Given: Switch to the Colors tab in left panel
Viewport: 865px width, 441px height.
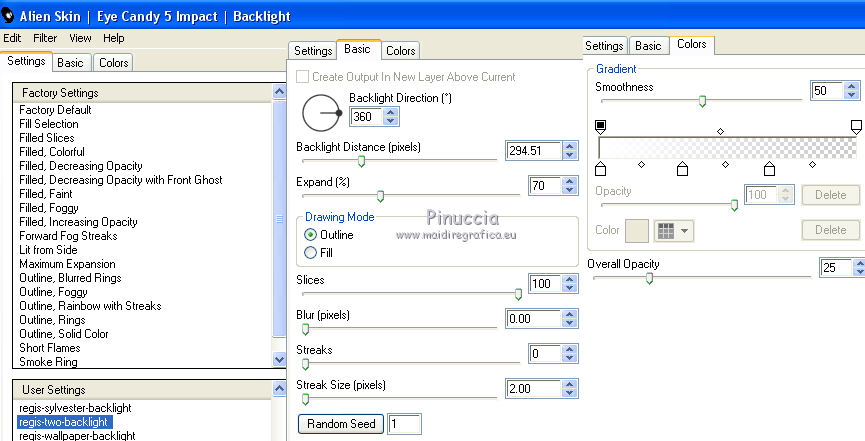Looking at the screenshot, I should click(114, 63).
